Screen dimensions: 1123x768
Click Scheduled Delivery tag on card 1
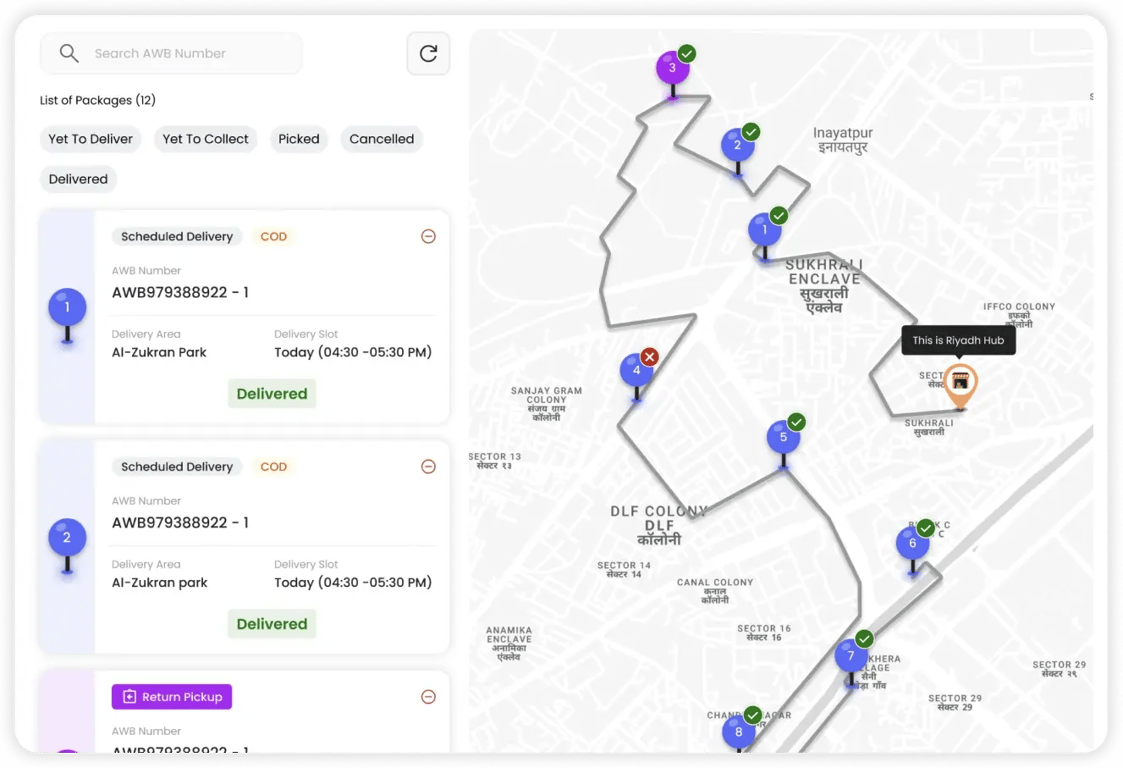pos(177,236)
